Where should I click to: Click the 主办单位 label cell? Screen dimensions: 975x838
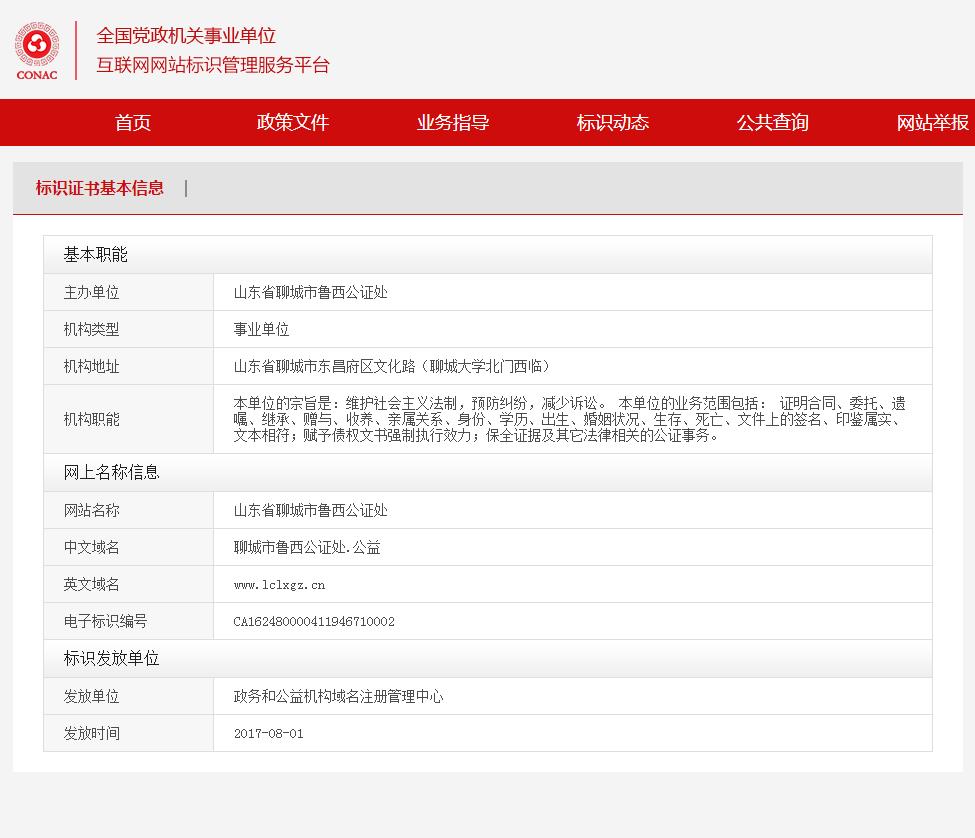(x=129, y=292)
